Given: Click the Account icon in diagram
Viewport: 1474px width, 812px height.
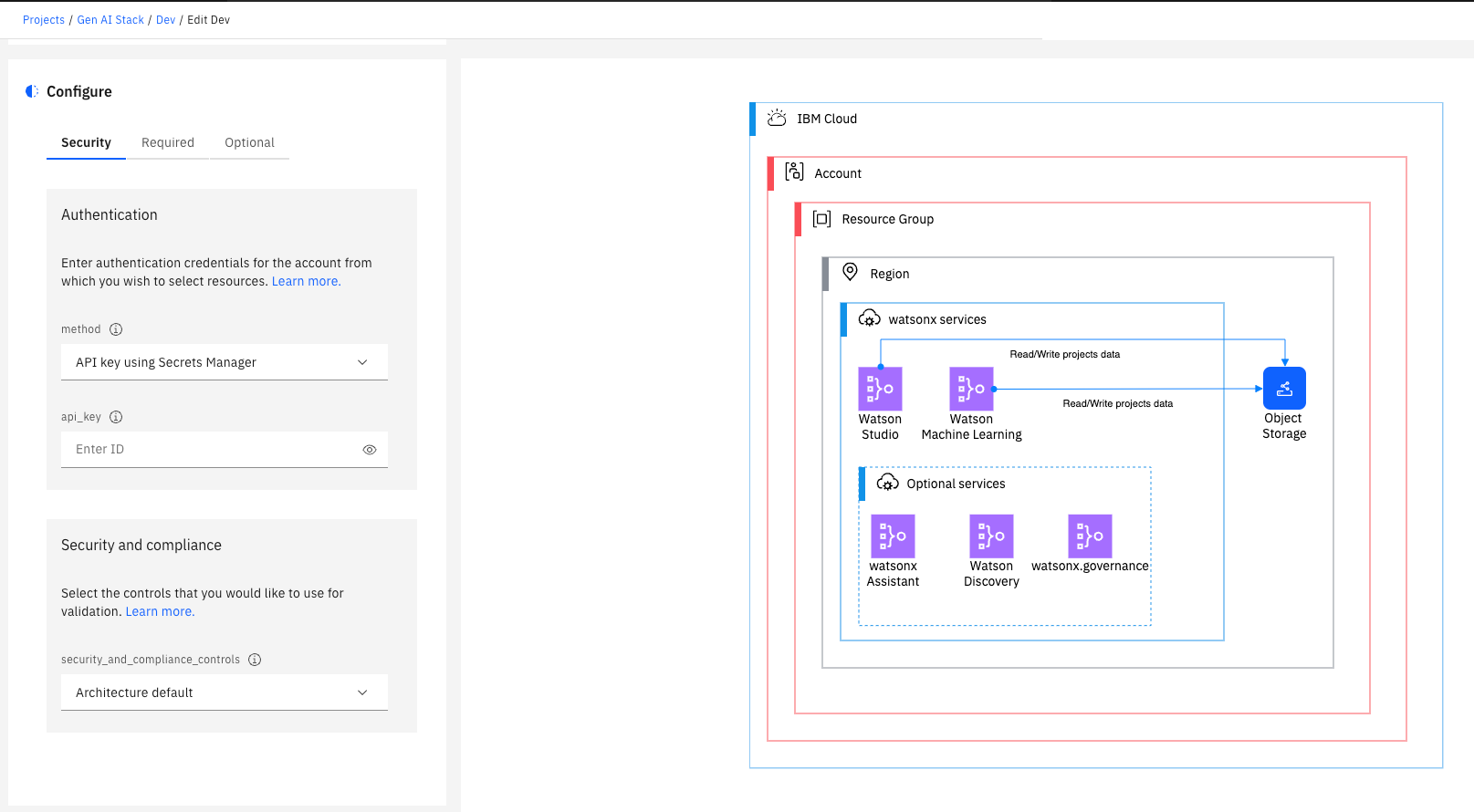Looking at the screenshot, I should [794, 172].
